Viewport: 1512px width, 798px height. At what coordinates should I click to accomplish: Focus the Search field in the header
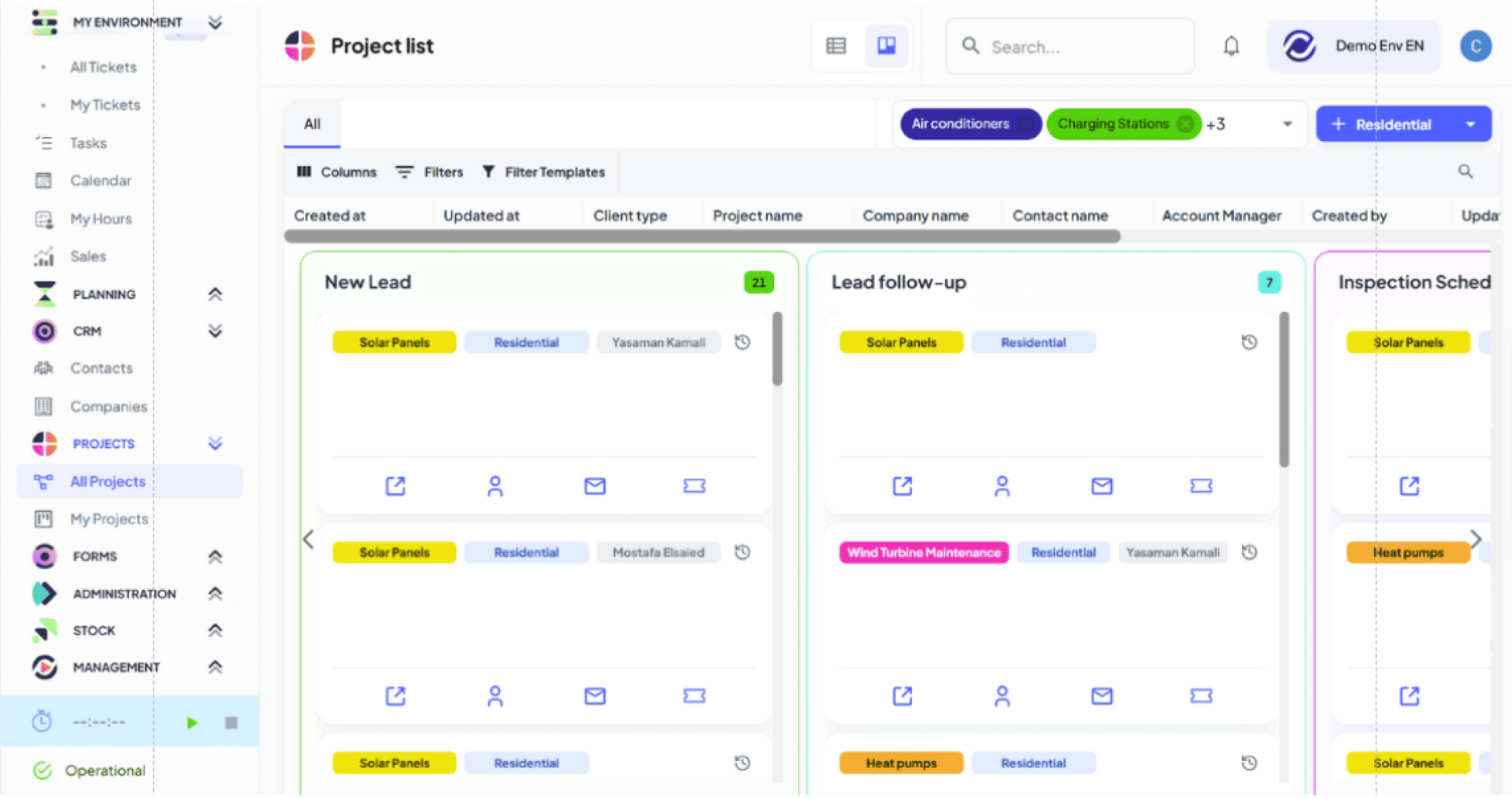click(1070, 46)
